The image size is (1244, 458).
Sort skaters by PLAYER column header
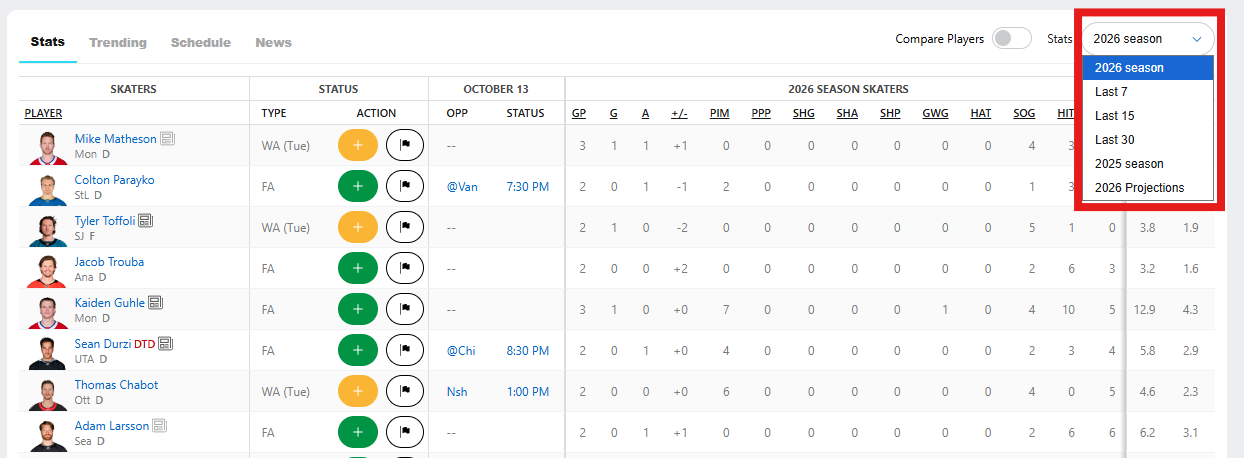43,114
